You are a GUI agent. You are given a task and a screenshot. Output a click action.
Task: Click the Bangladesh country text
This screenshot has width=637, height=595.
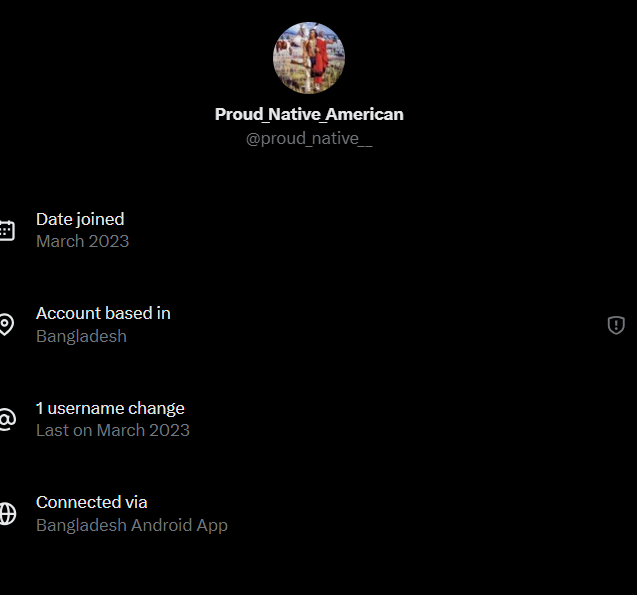[81, 336]
